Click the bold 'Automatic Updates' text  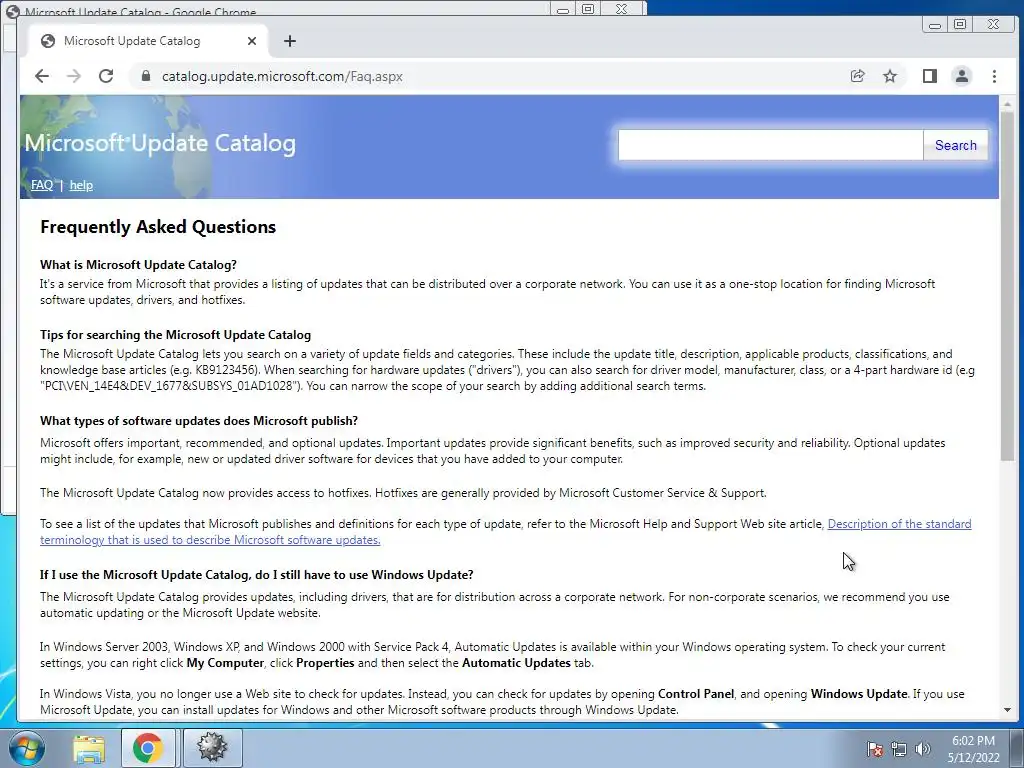coord(516,663)
